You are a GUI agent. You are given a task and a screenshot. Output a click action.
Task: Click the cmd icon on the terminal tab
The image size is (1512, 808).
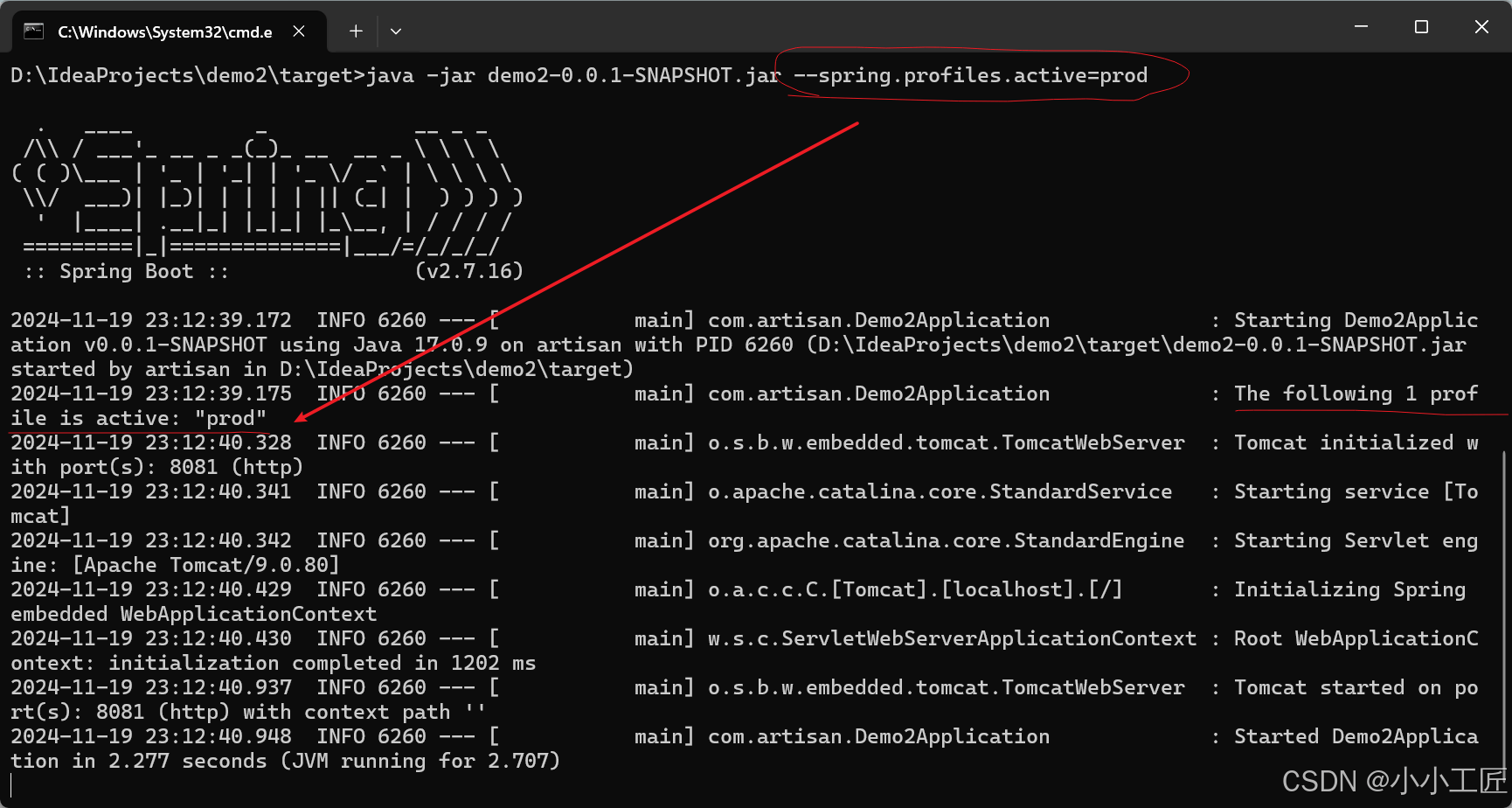pos(34,31)
